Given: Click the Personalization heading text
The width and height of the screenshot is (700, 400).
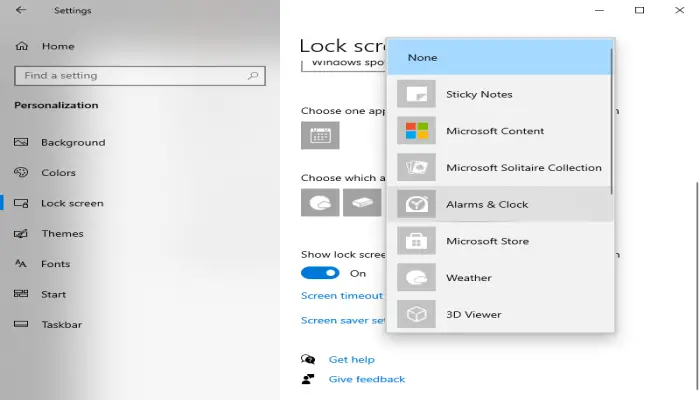Looking at the screenshot, I should click(56, 105).
